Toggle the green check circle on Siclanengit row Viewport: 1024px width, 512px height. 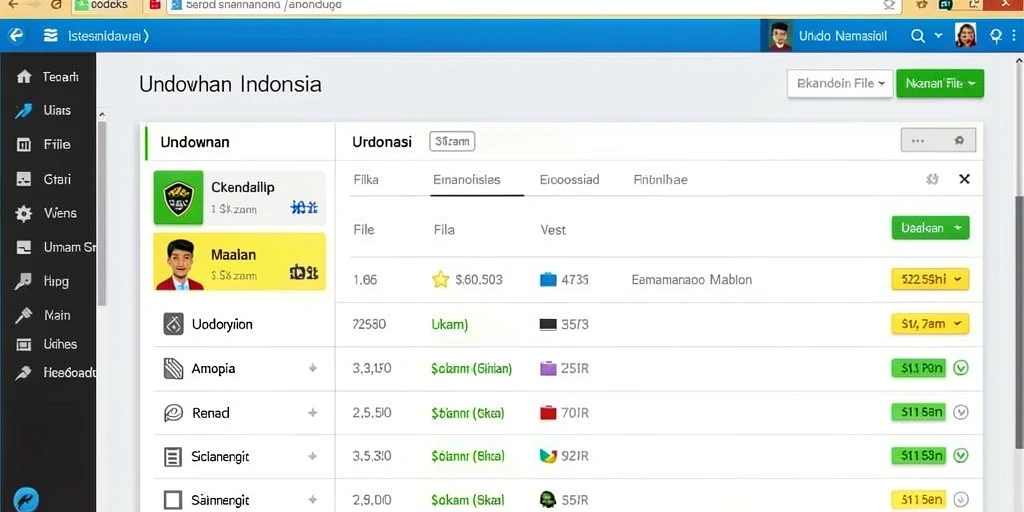960,456
